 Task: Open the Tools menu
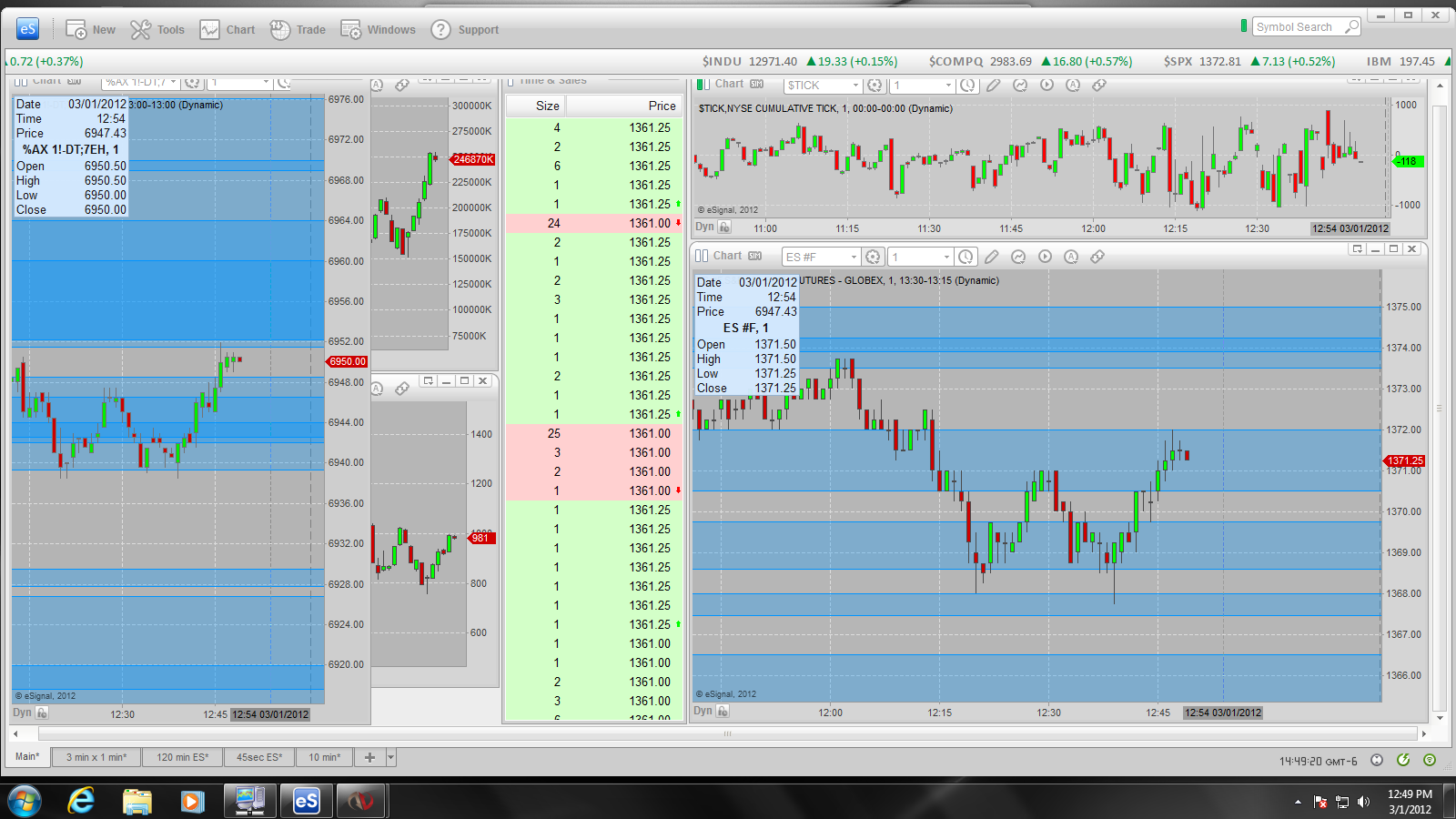point(157,30)
